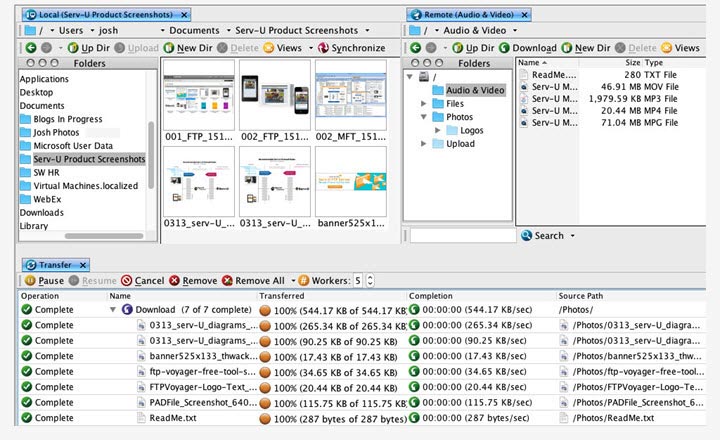Collapse the remote Photos folder
Image resolution: width=720 pixels, height=440 pixels.
(x=423, y=117)
